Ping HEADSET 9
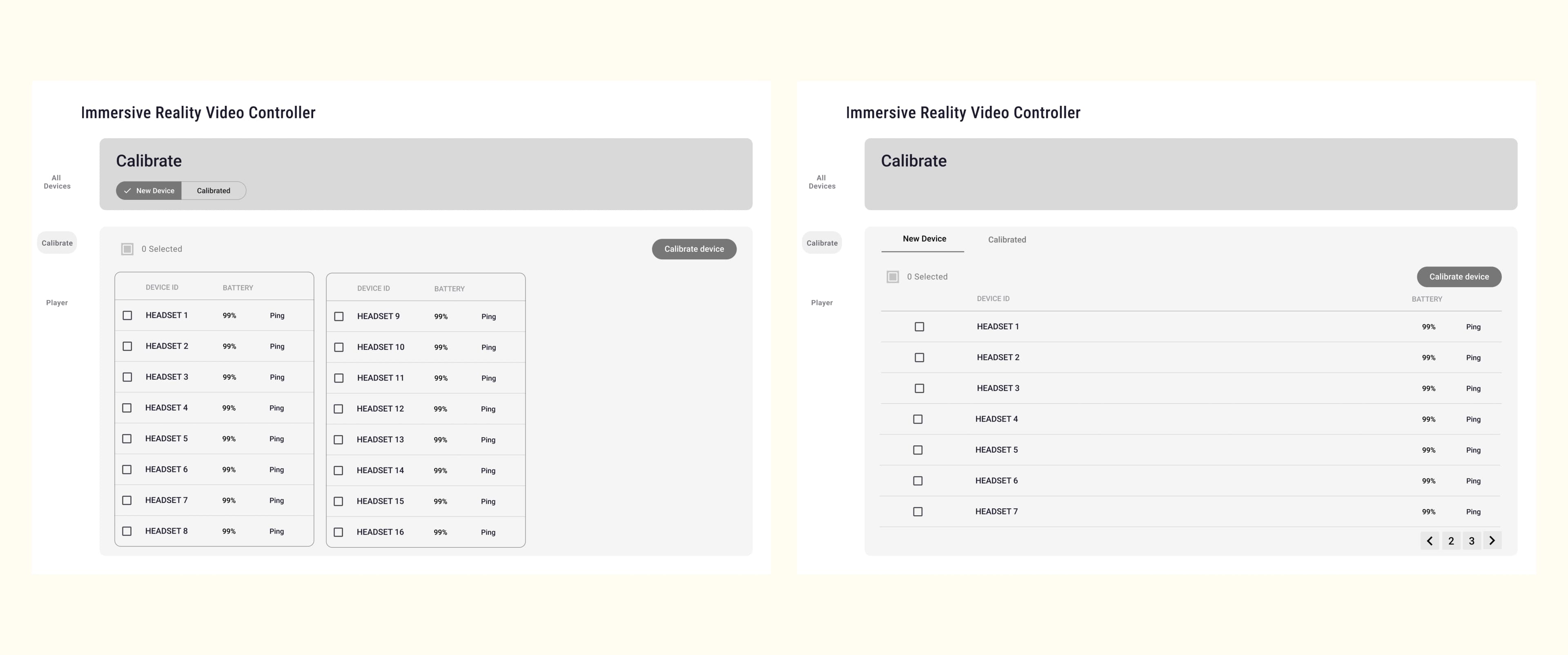The height and width of the screenshot is (655, 1568). (488, 317)
